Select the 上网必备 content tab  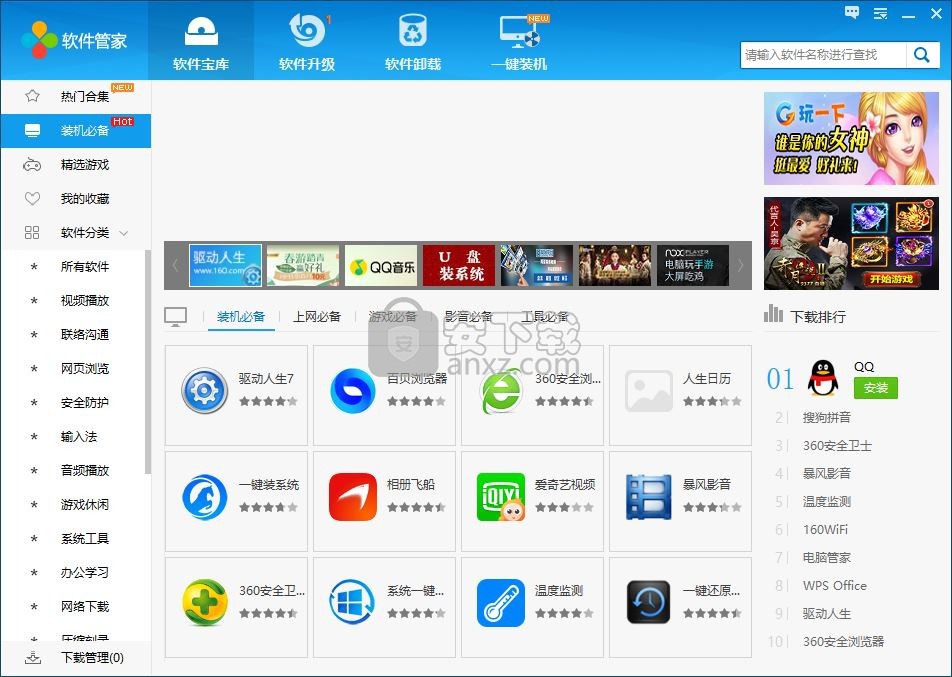(317, 317)
